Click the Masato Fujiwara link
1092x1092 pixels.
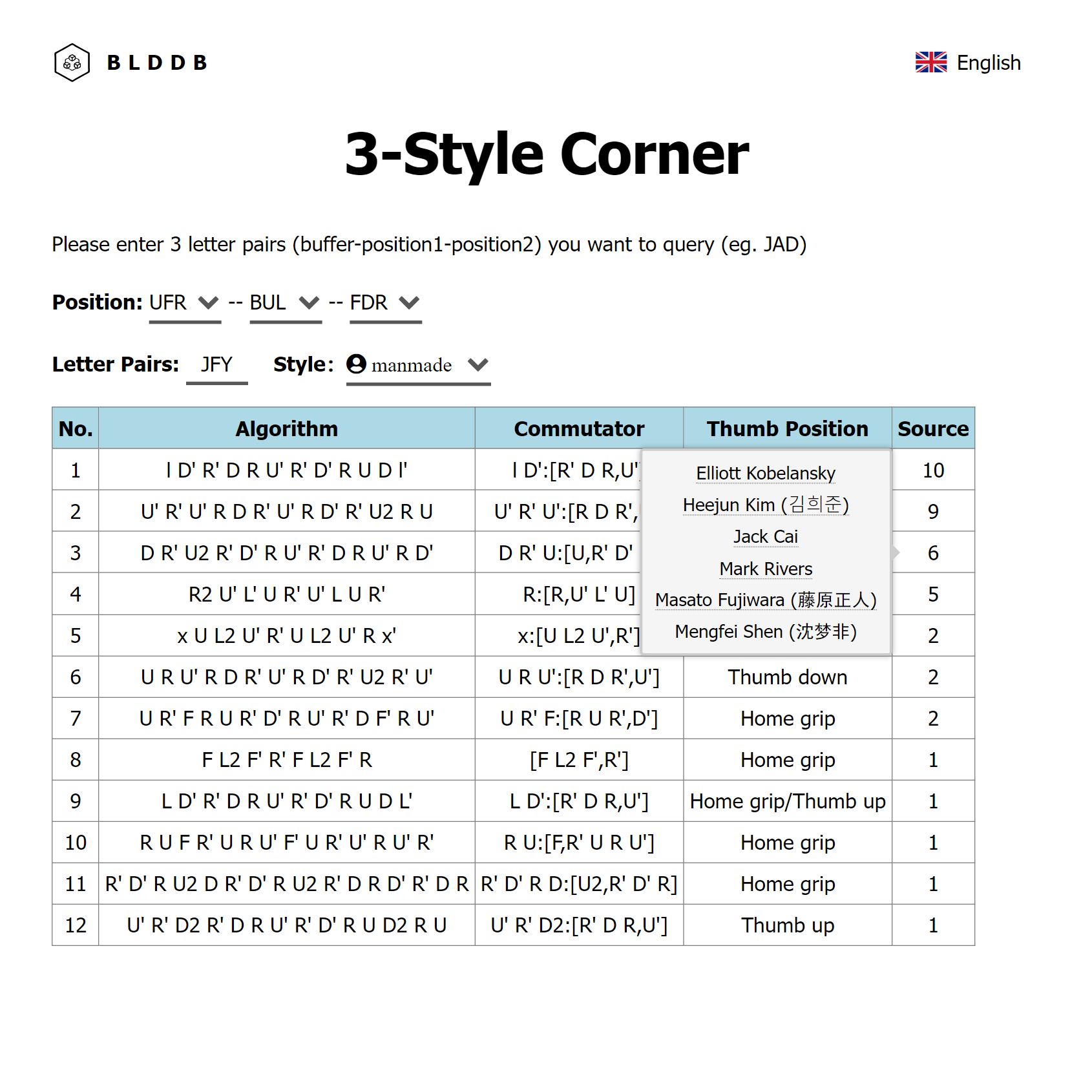click(x=765, y=600)
